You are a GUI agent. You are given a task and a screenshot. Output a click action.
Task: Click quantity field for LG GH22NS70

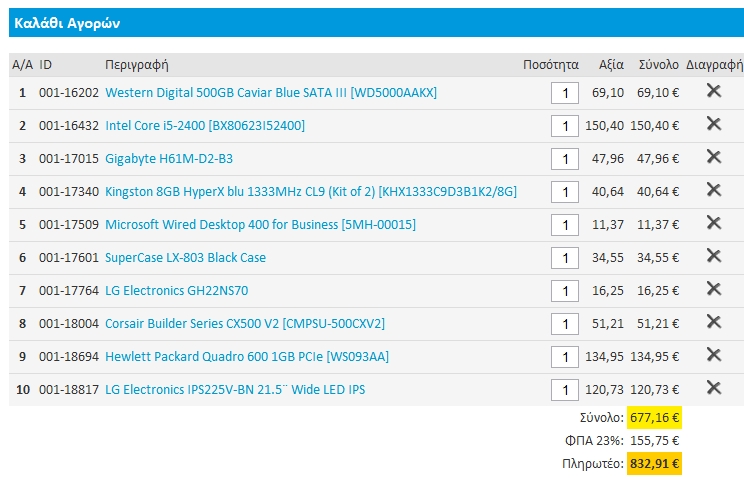pyautogui.click(x=565, y=291)
